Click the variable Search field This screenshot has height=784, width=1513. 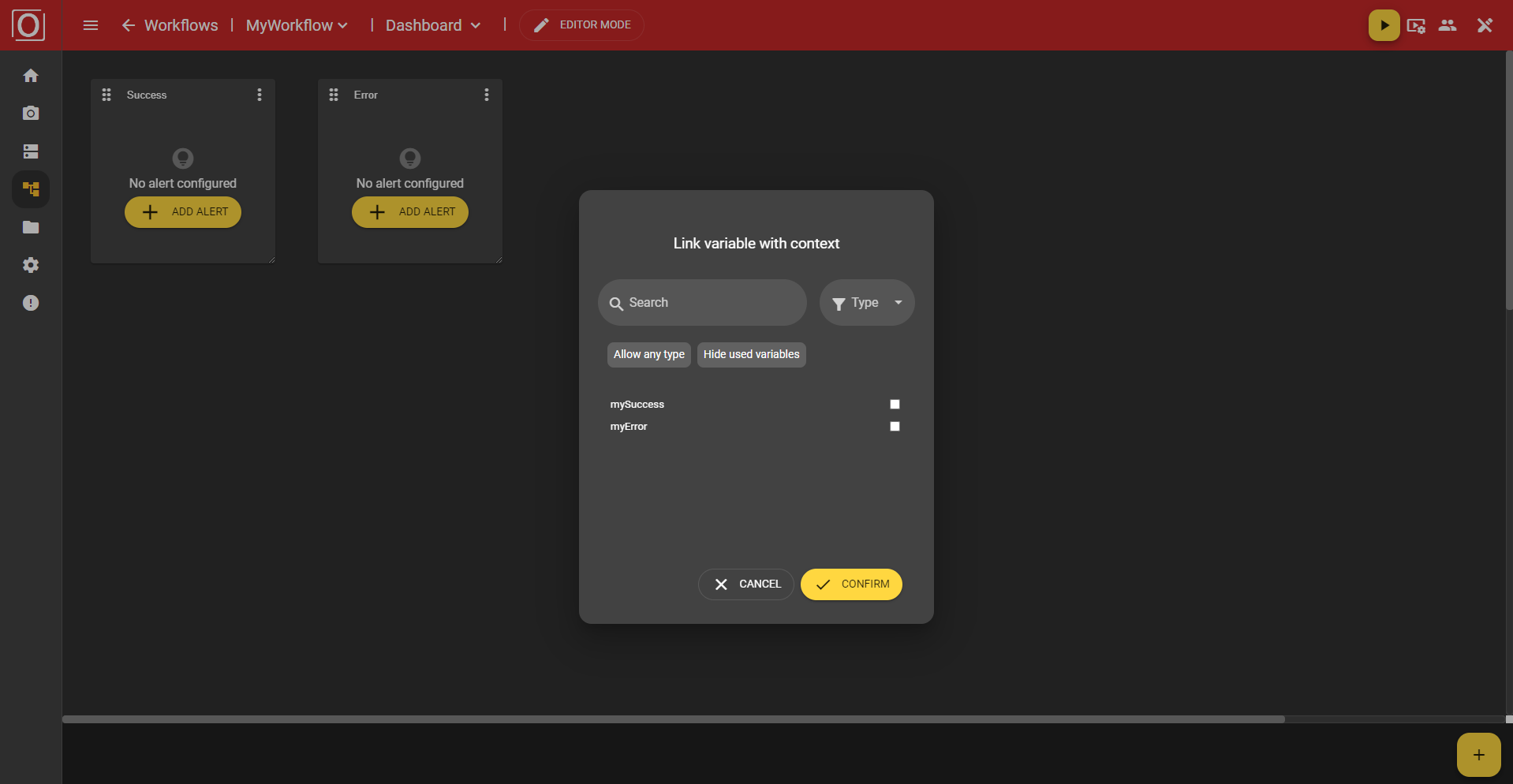tap(702, 303)
